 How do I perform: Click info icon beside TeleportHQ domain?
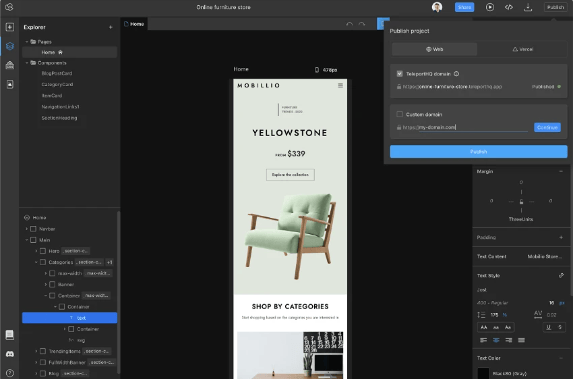(456, 74)
